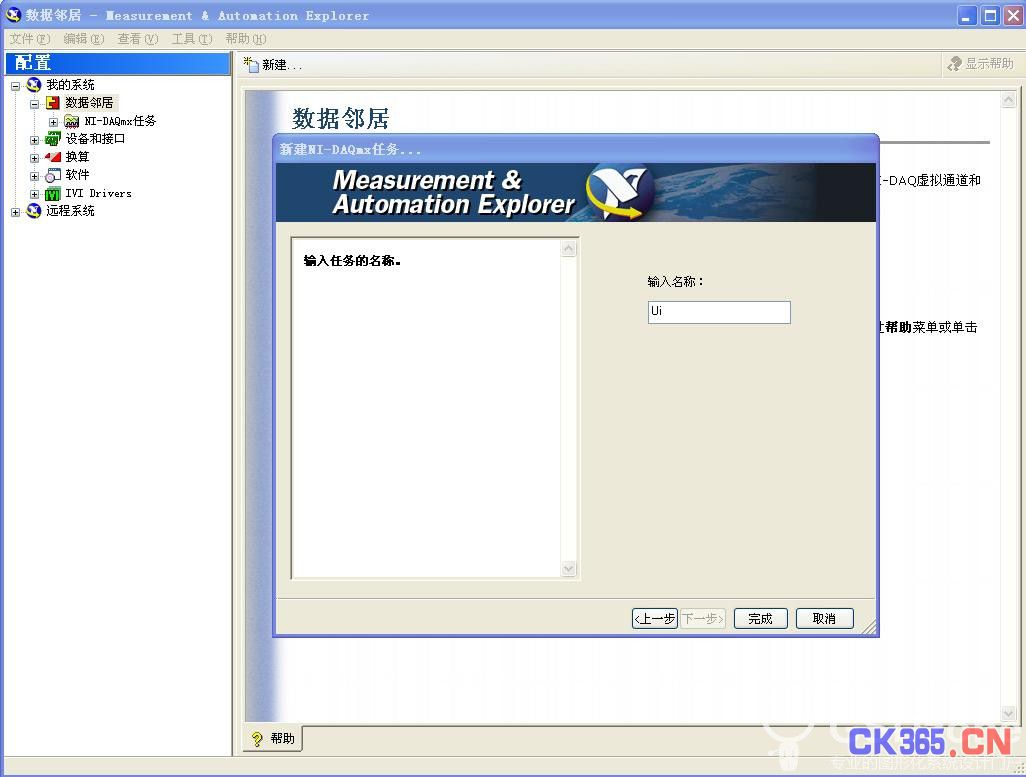The width and height of the screenshot is (1026, 777).
Task: Select the 换算 tree label
Action: click(77, 157)
